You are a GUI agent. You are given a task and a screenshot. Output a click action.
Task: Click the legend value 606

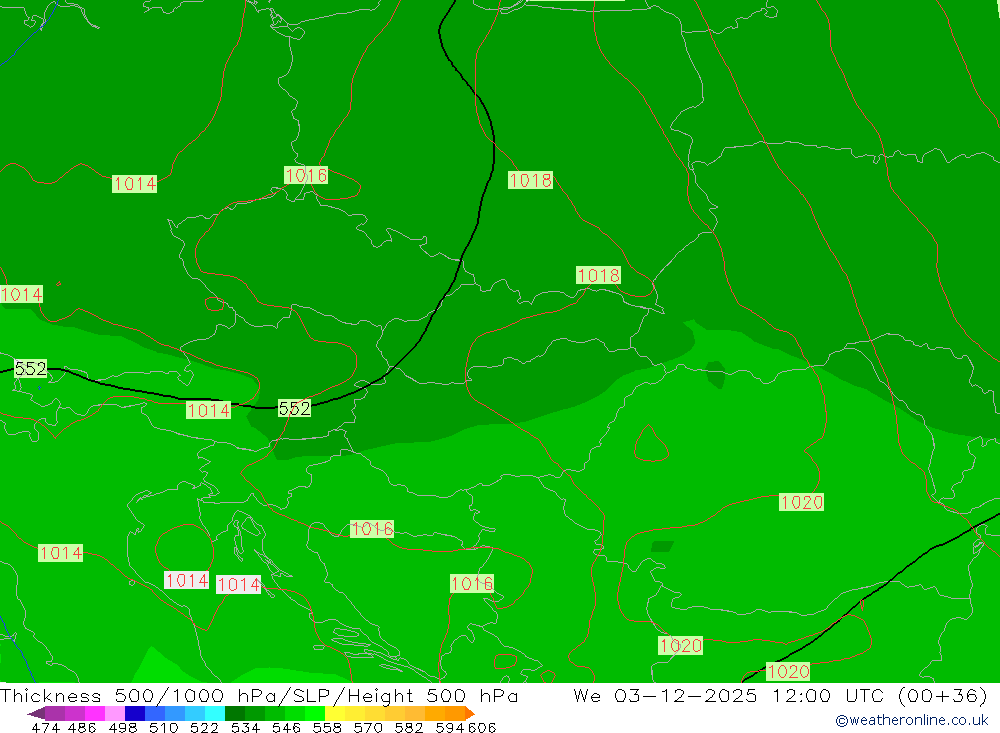point(482,727)
